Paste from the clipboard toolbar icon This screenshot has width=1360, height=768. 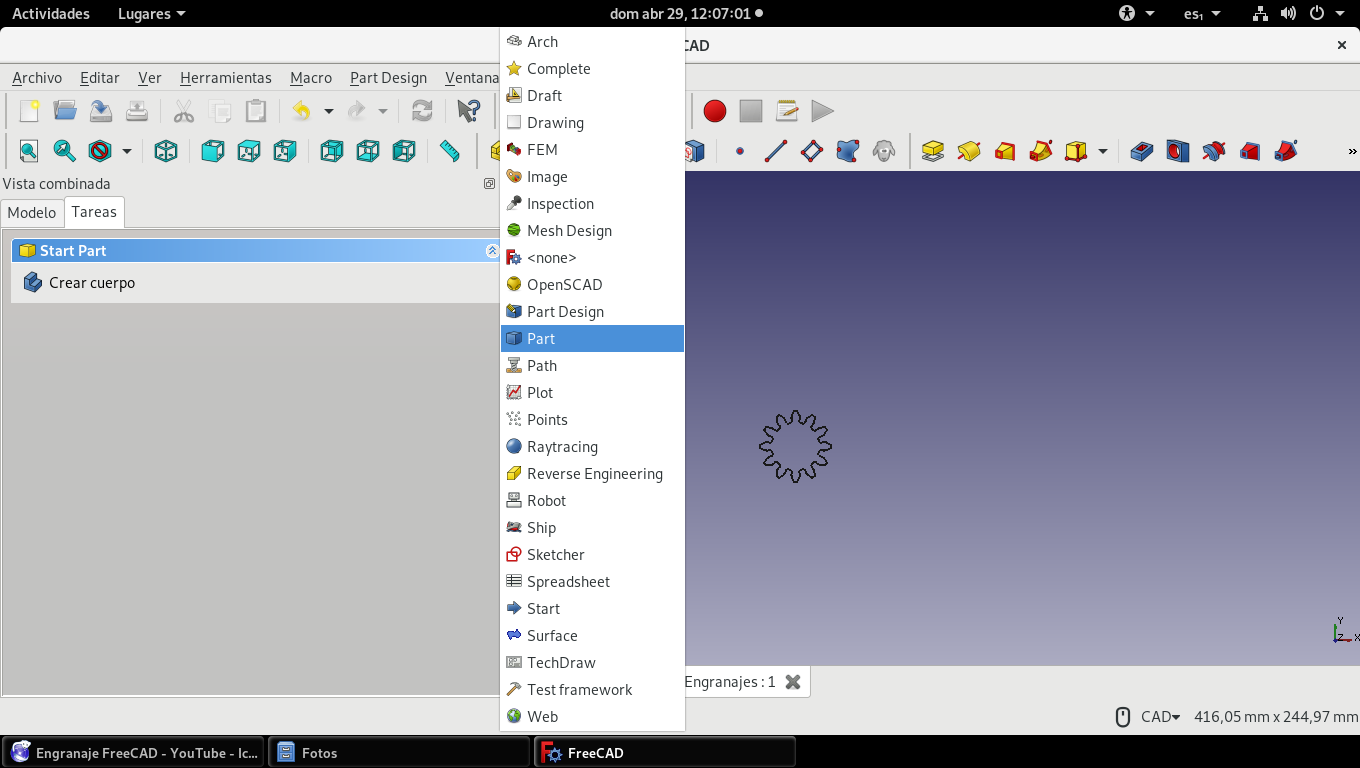coord(256,111)
